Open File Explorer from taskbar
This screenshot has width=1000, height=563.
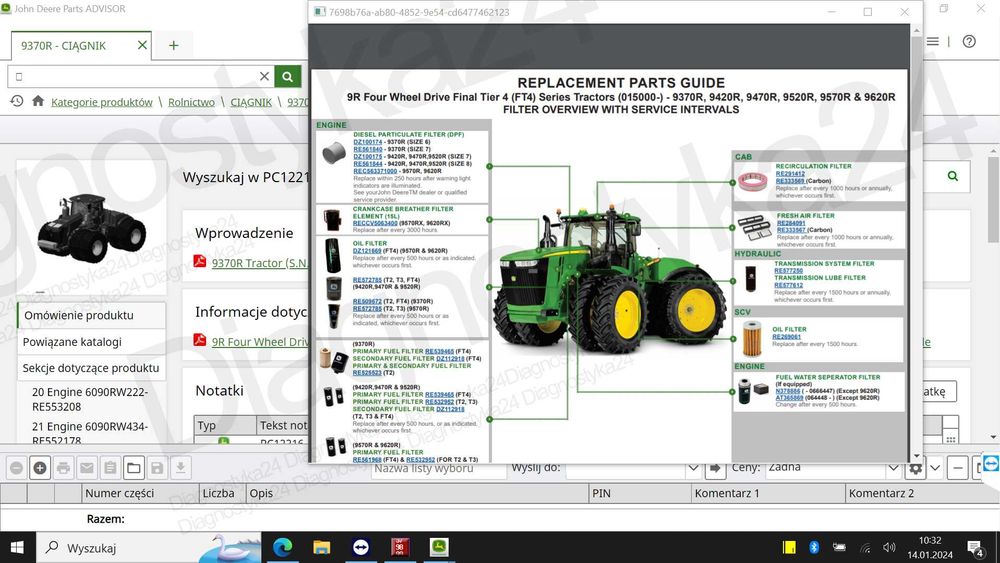321,547
